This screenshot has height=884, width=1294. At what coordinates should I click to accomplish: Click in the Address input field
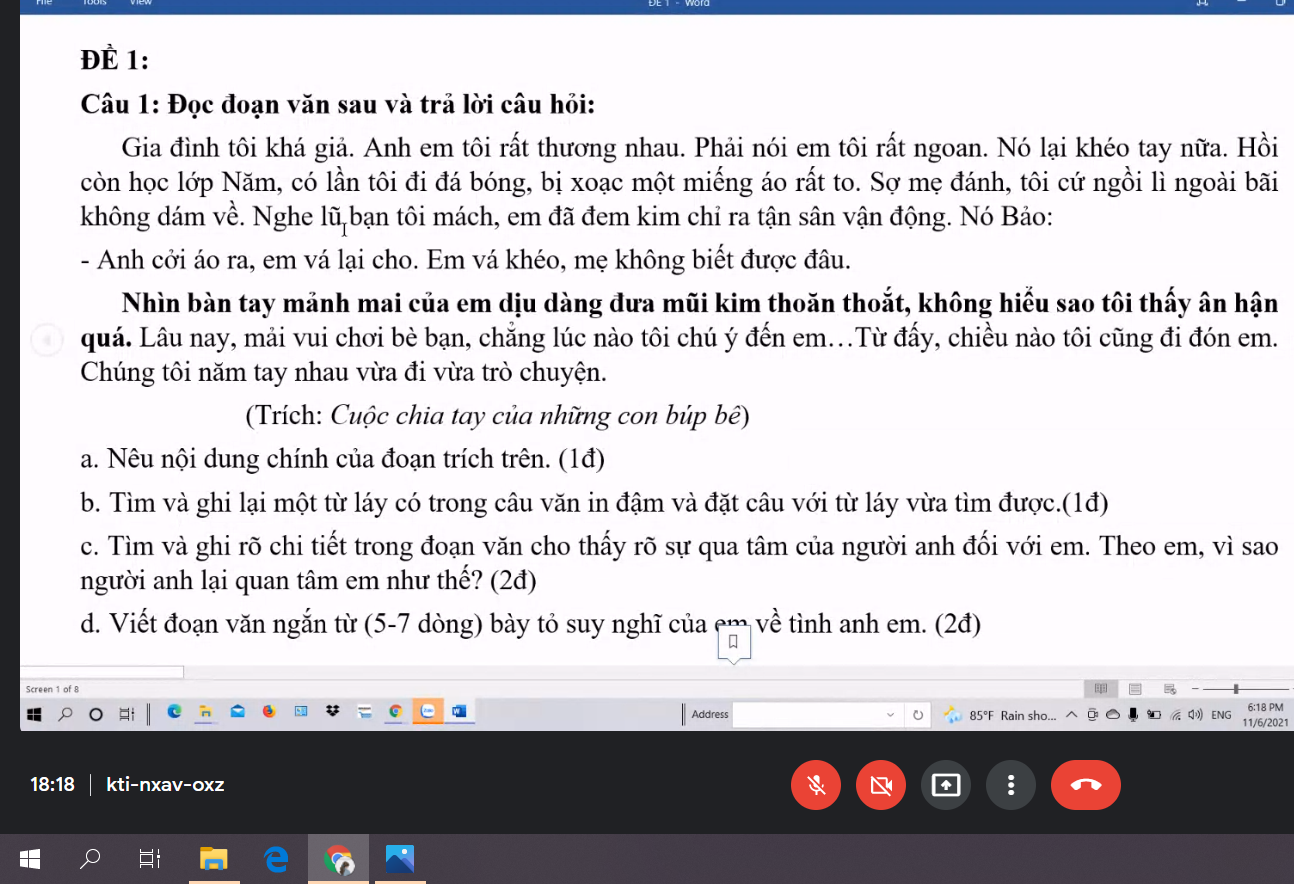808,715
